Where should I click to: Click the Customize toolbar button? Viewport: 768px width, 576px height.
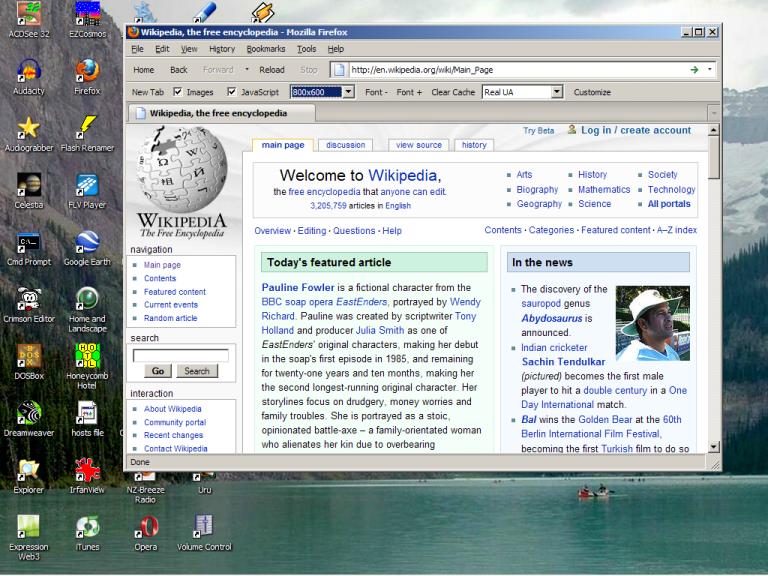pyautogui.click(x=592, y=92)
